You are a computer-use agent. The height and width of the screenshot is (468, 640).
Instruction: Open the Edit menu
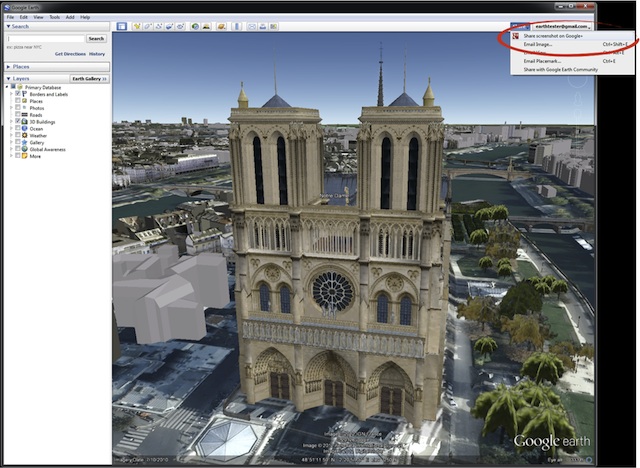tap(24, 17)
